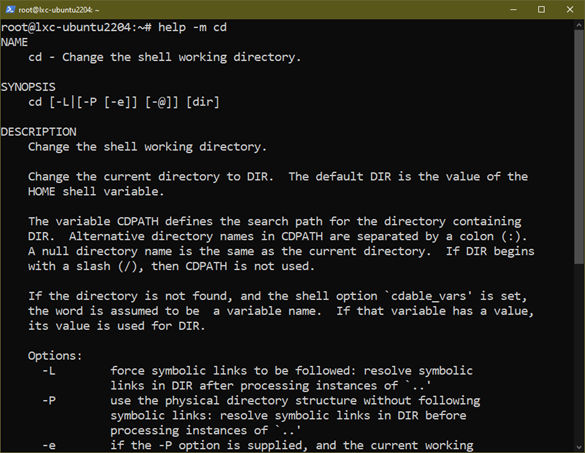Click the typed command help -m cd
This screenshot has height=453, width=585.
[192, 27]
